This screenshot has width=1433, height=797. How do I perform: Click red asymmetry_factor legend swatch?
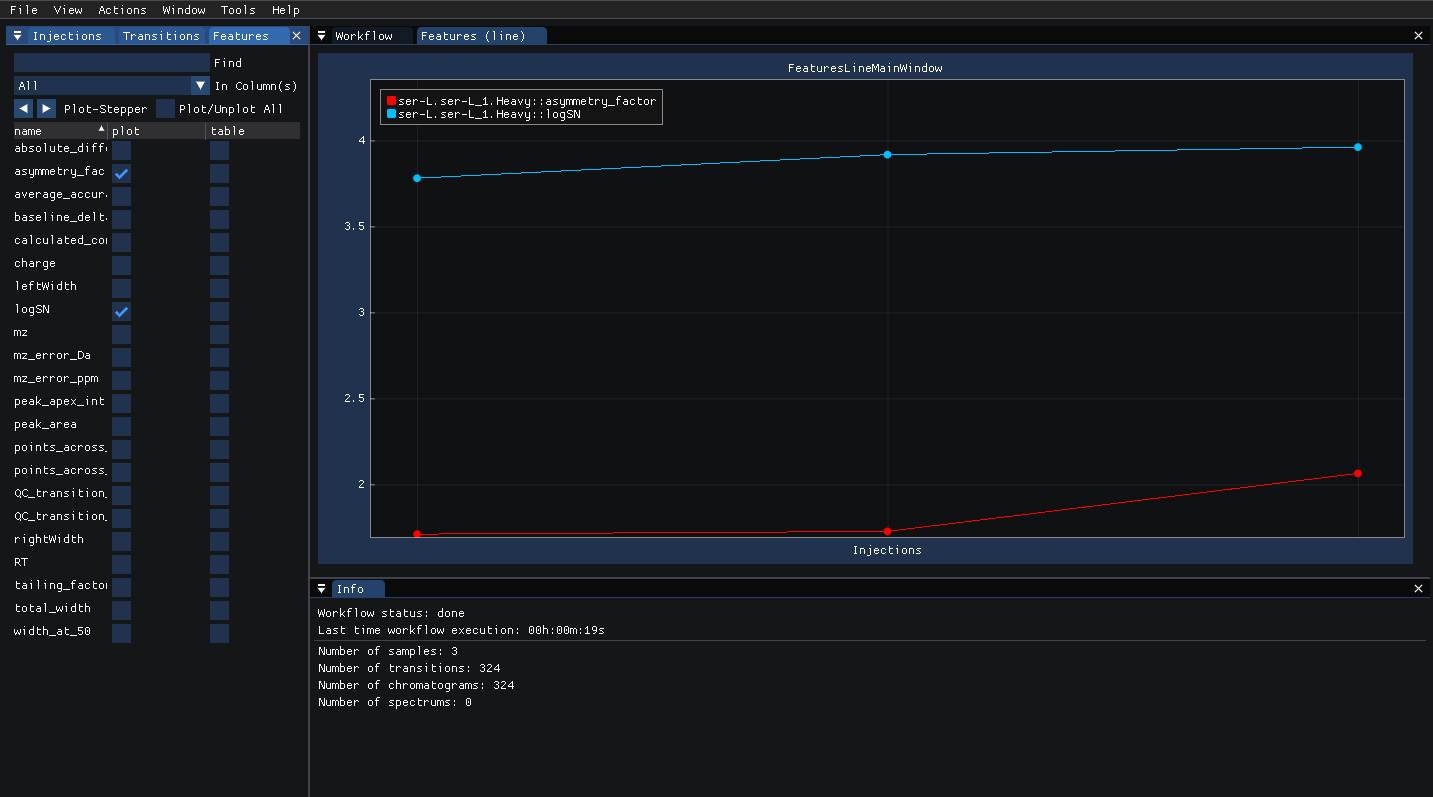click(x=391, y=101)
